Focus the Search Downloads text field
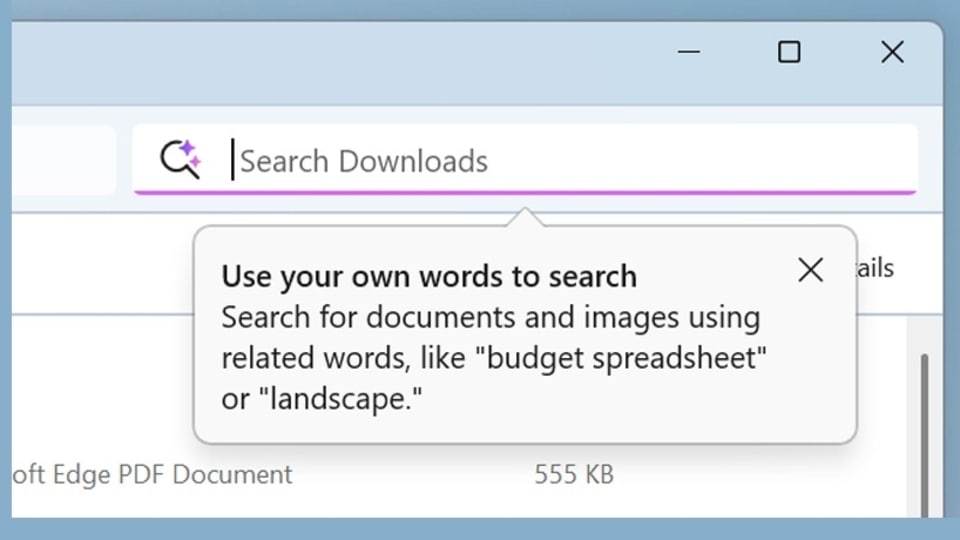 point(560,161)
